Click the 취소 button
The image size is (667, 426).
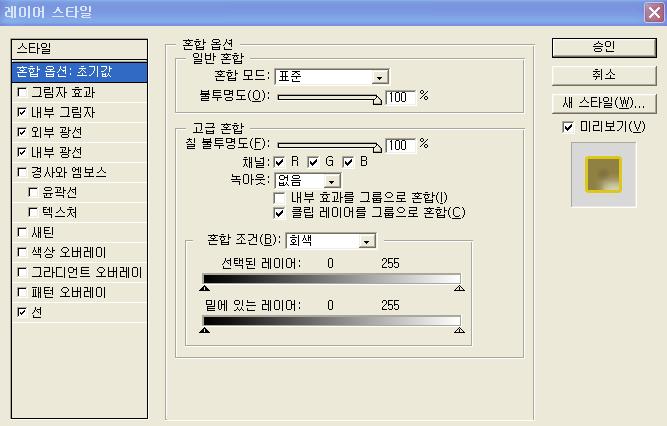point(602,75)
